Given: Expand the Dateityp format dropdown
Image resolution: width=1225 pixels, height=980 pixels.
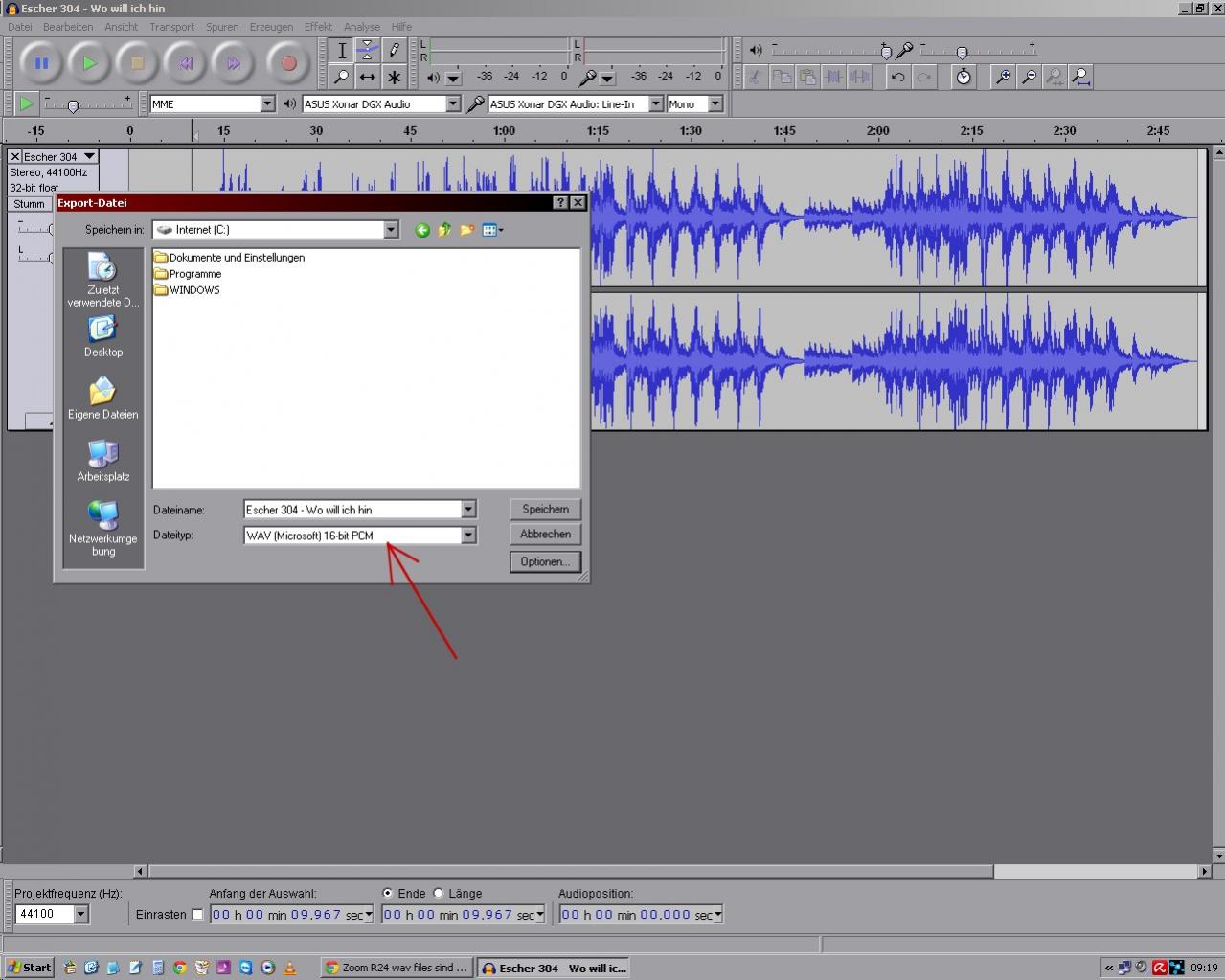Looking at the screenshot, I should click(468, 536).
